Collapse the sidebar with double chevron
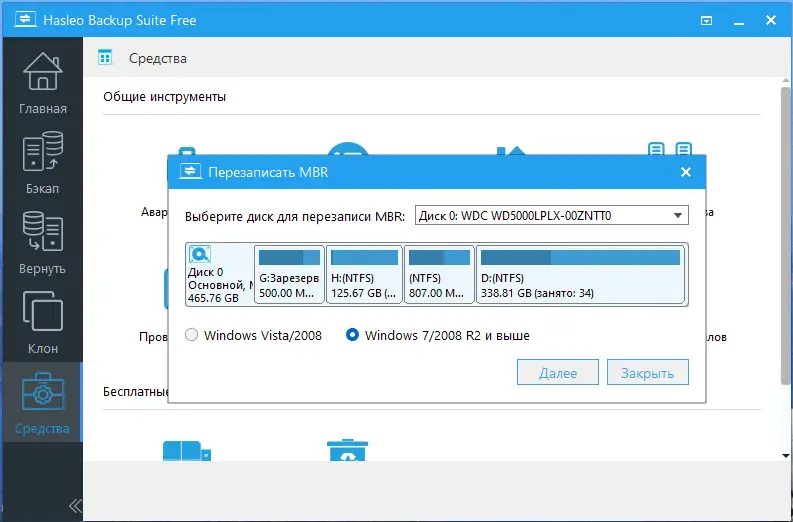Image resolution: width=793 pixels, height=522 pixels. point(75,506)
